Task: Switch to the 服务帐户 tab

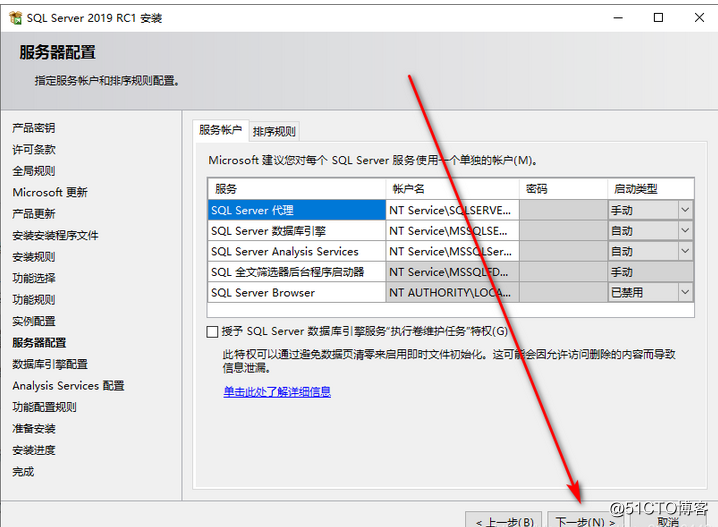Action: (x=221, y=130)
